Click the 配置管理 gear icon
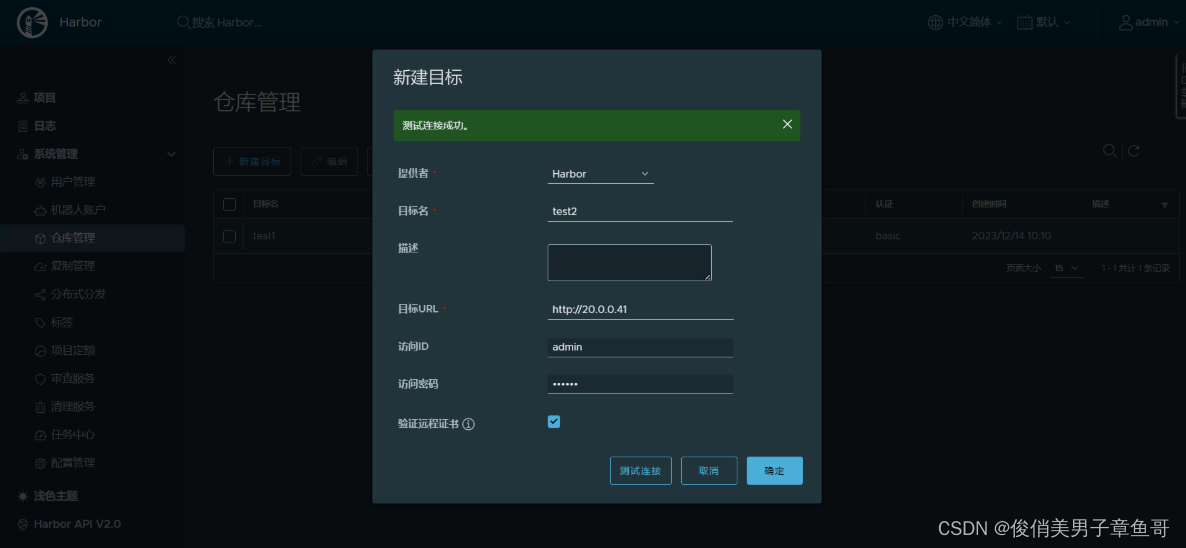Image resolution: width=1186 pixels, height=548 pixels. coord(40,463)
